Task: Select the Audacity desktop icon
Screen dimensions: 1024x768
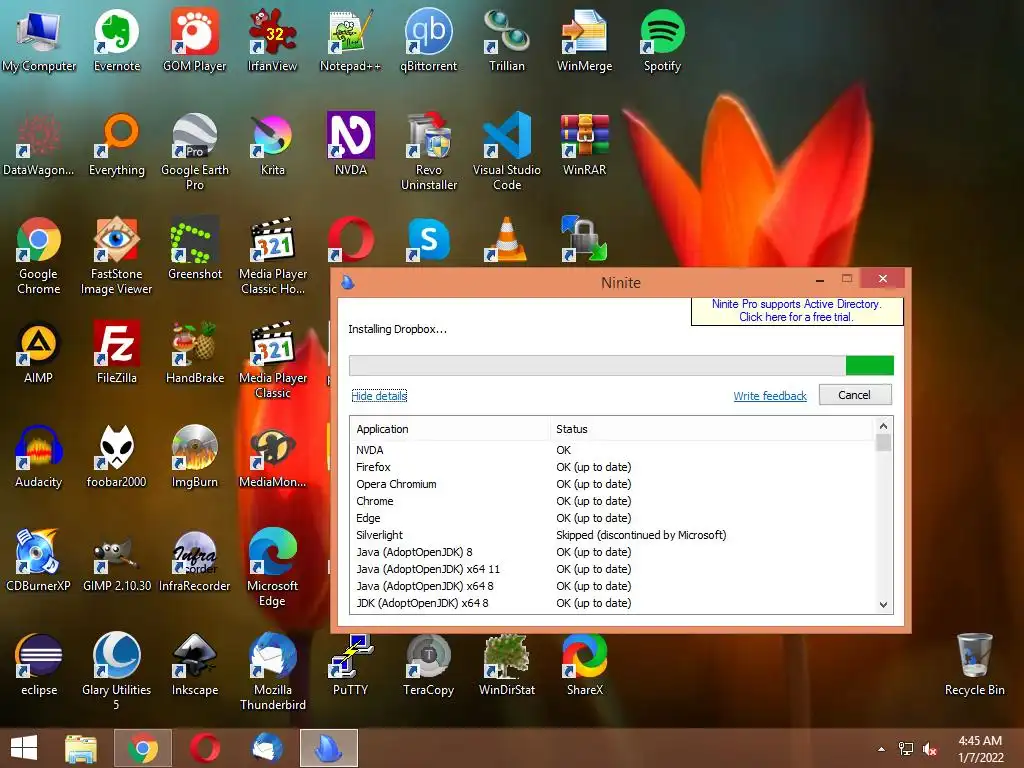Action: point(39,457)
